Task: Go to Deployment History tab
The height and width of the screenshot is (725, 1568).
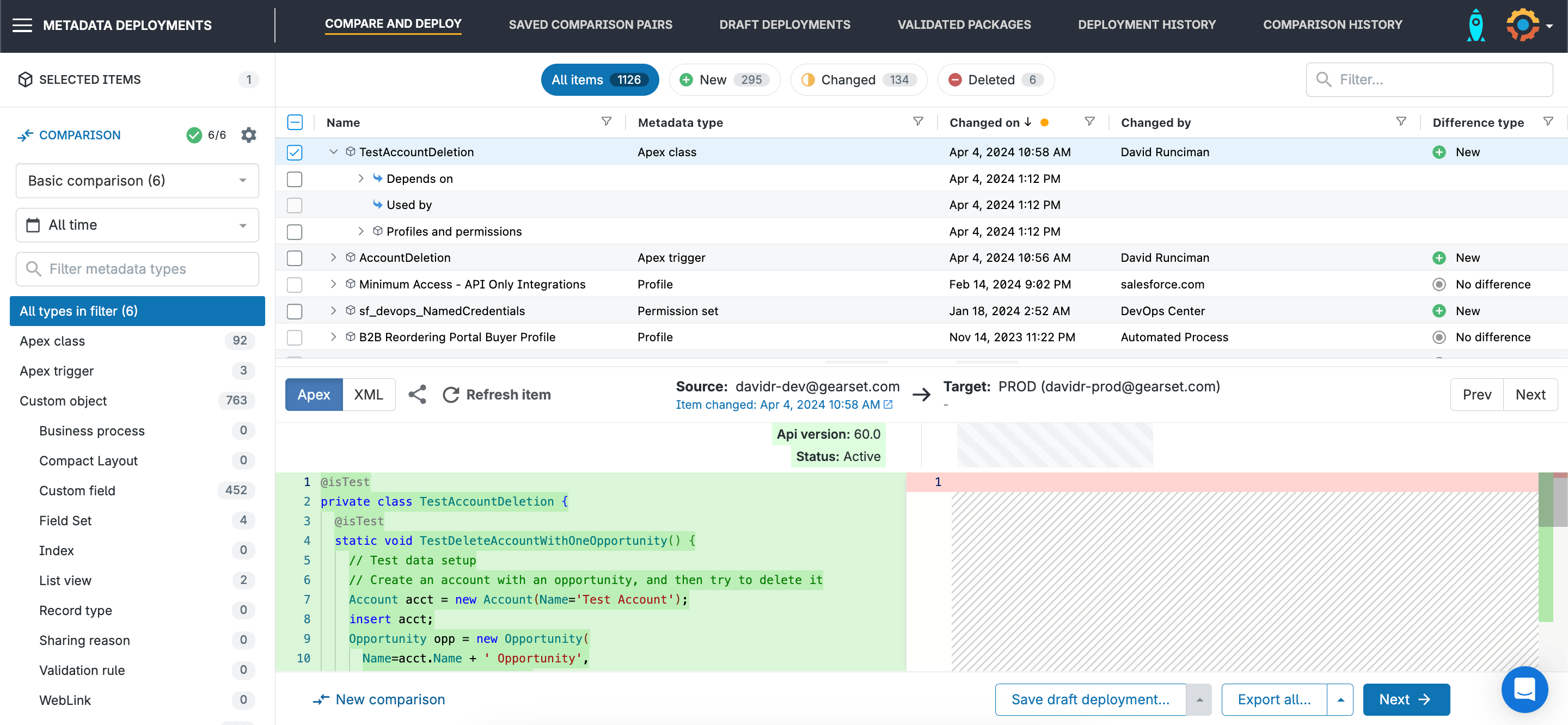Action: click(1146, 25)
